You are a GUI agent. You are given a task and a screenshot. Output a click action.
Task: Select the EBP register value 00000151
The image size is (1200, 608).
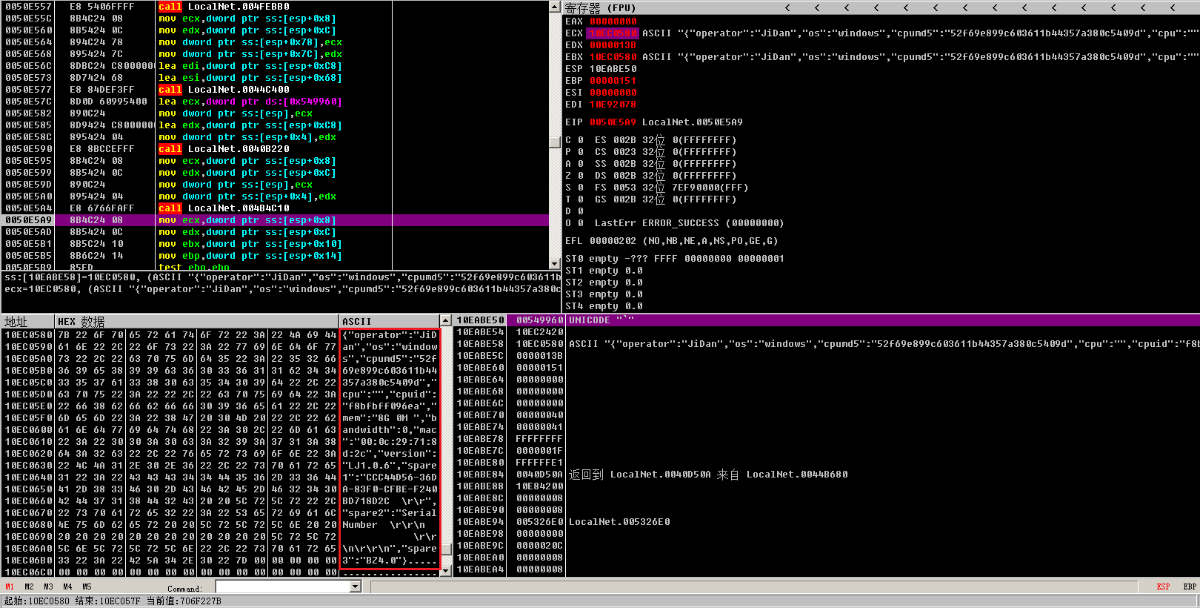(x=613, y=81)
